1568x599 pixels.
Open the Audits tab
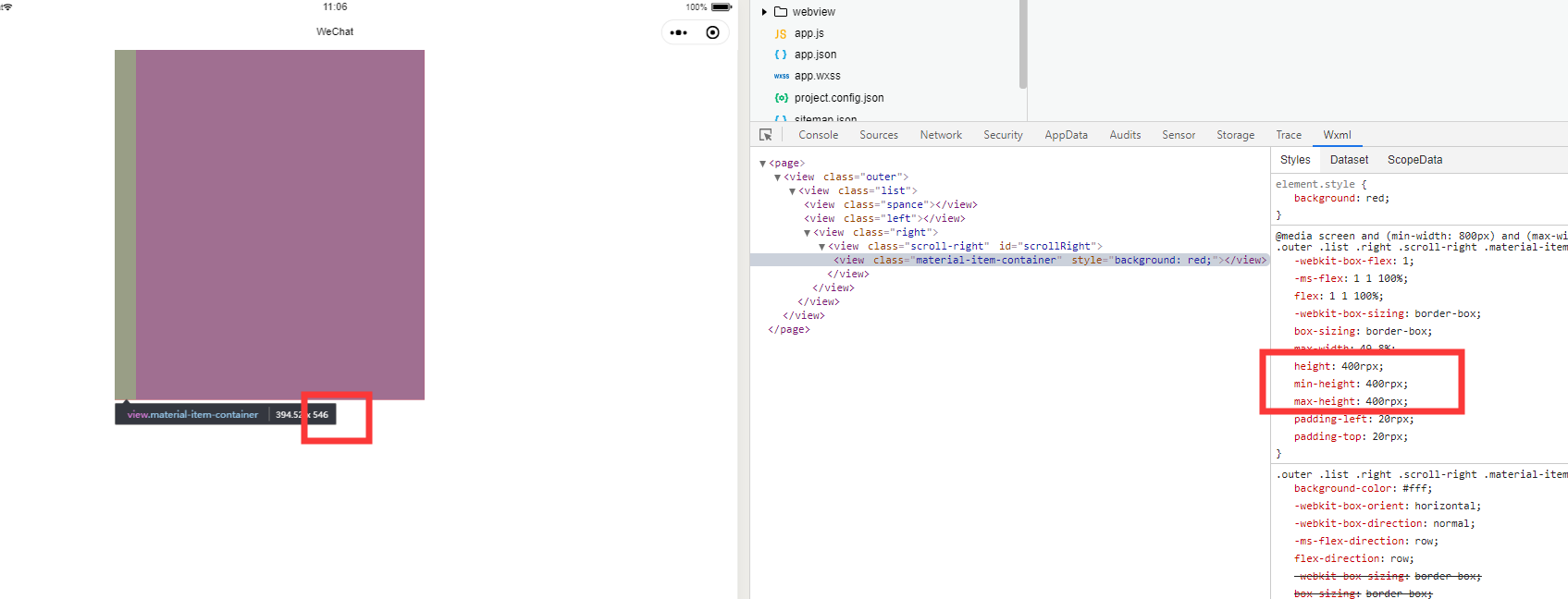tap(1125, 135)
